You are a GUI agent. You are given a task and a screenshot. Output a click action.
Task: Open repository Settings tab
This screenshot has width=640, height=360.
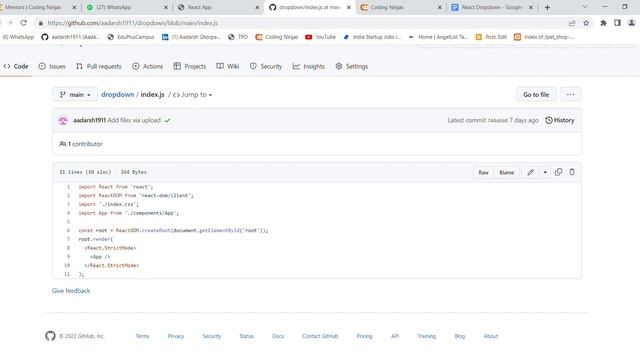pos(351,66)
